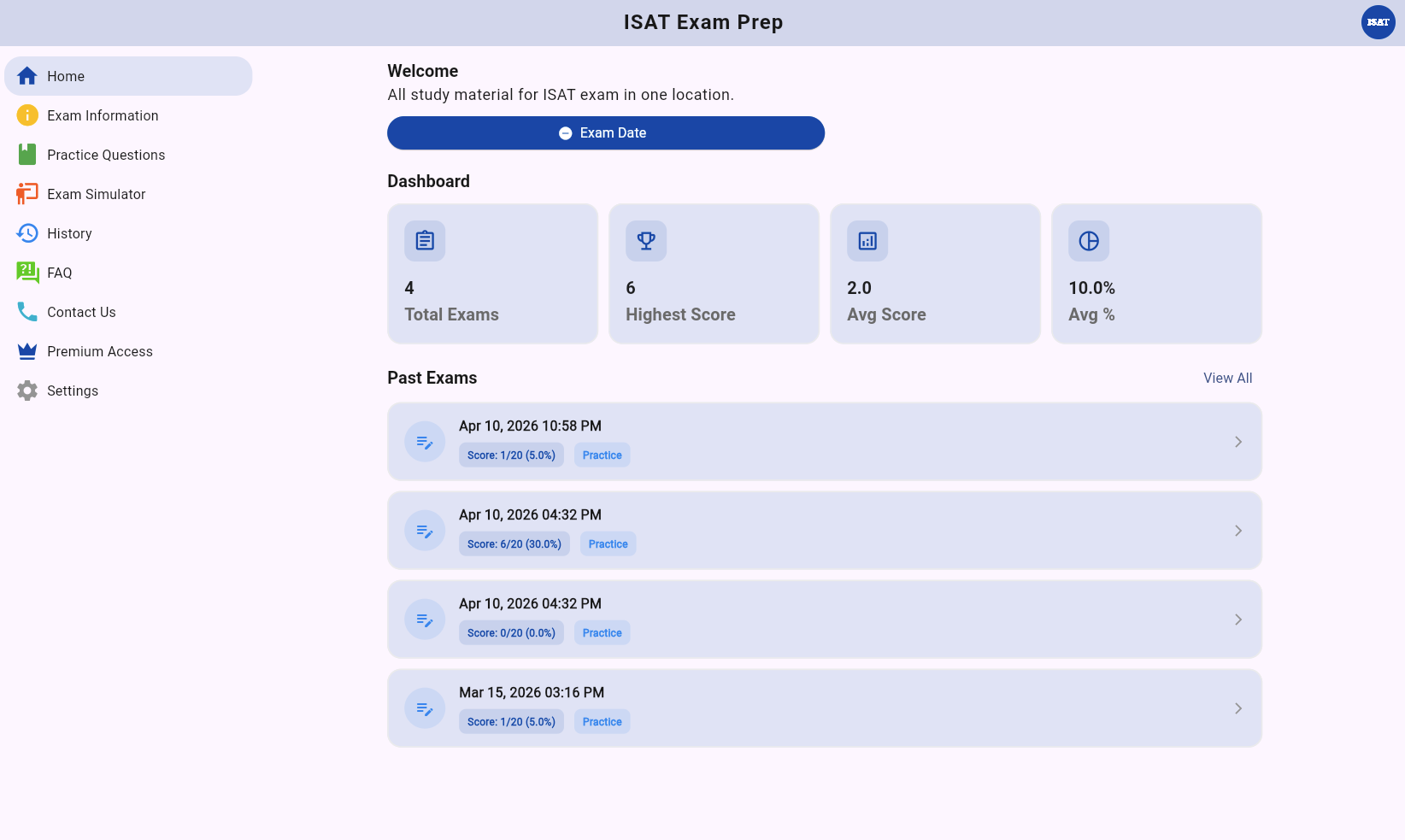Click the Premium Access crown icon

[x=27, y=351]
